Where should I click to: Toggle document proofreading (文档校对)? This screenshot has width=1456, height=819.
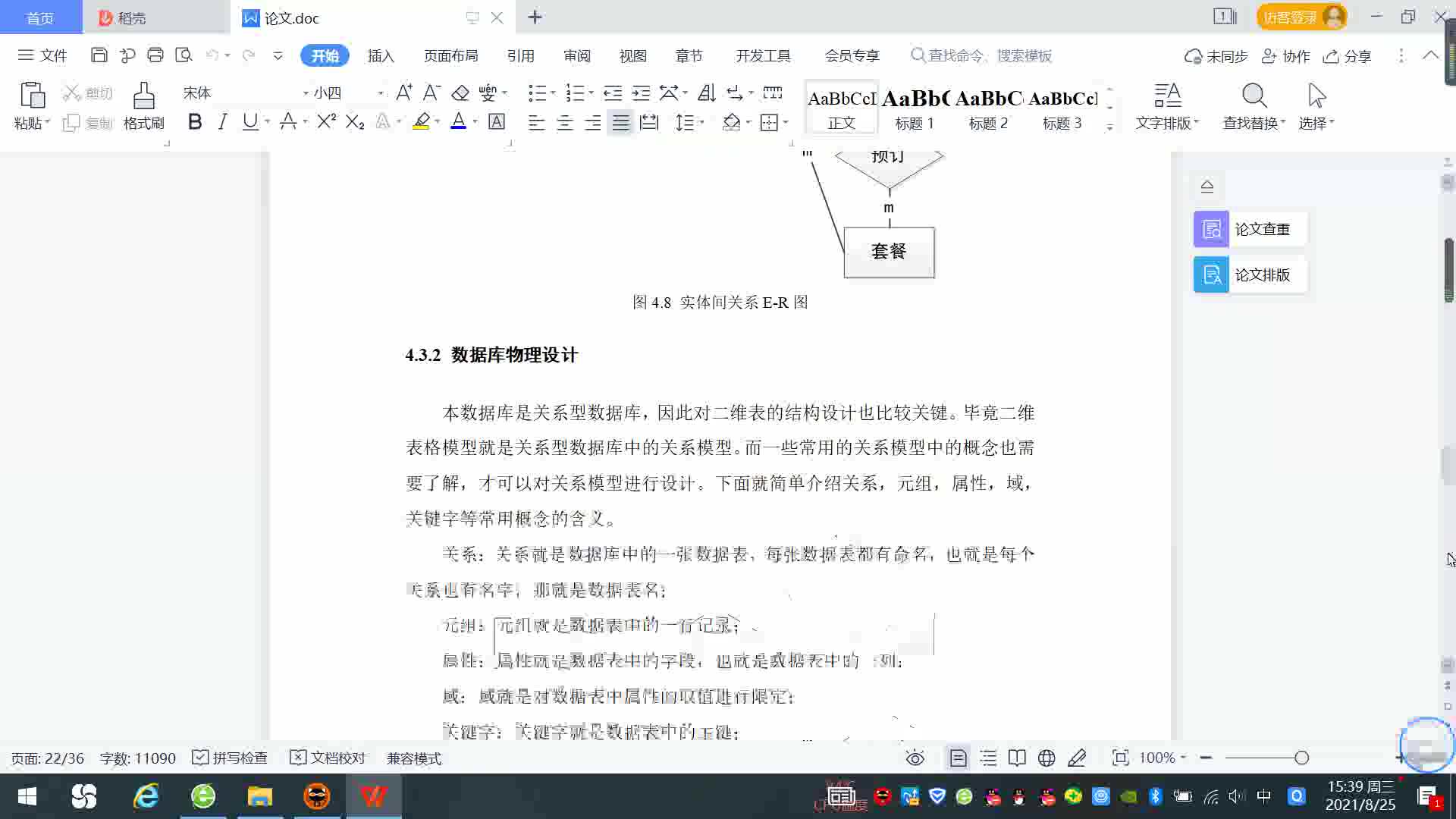click(328, 758)
